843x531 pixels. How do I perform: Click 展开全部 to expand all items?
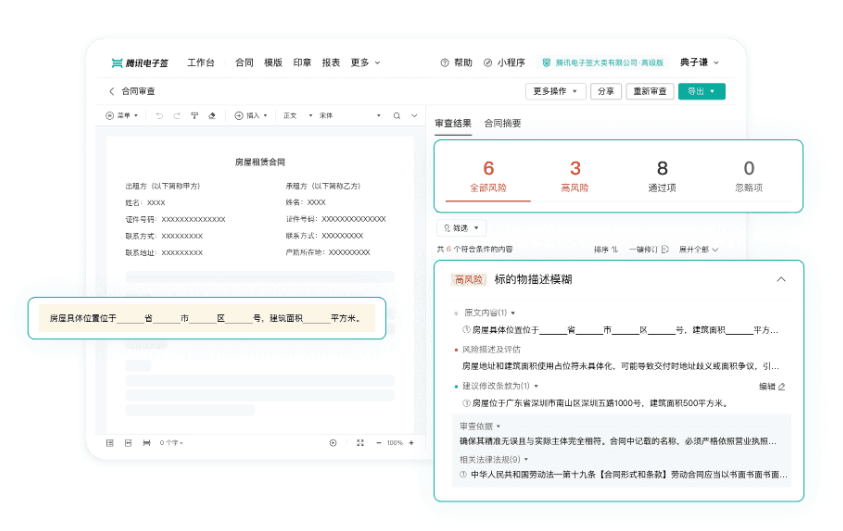coord(698,249)
